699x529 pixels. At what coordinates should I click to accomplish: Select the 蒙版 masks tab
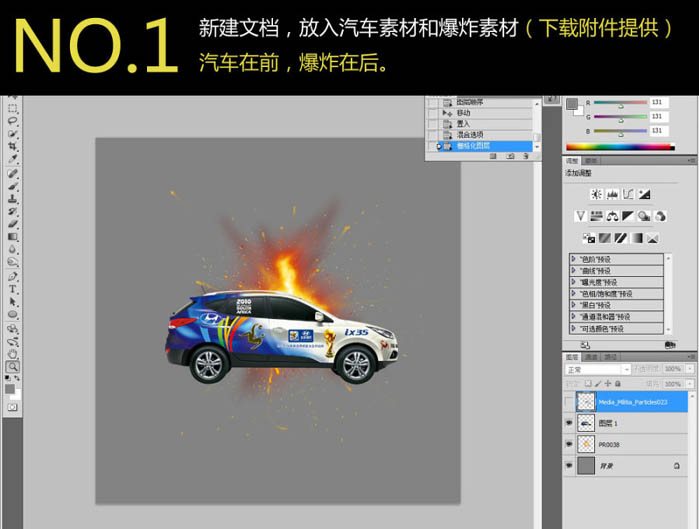[x=591, y=160]
